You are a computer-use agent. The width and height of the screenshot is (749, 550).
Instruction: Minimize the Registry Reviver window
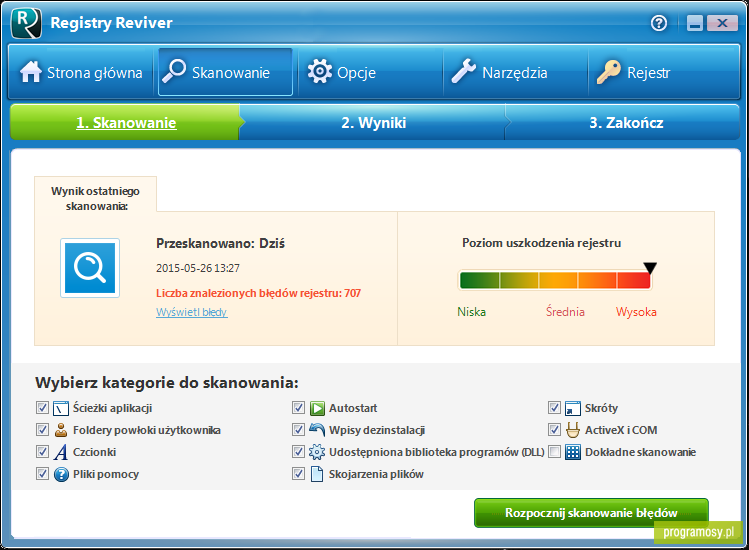pyautogui.click(x=695, y=23)
